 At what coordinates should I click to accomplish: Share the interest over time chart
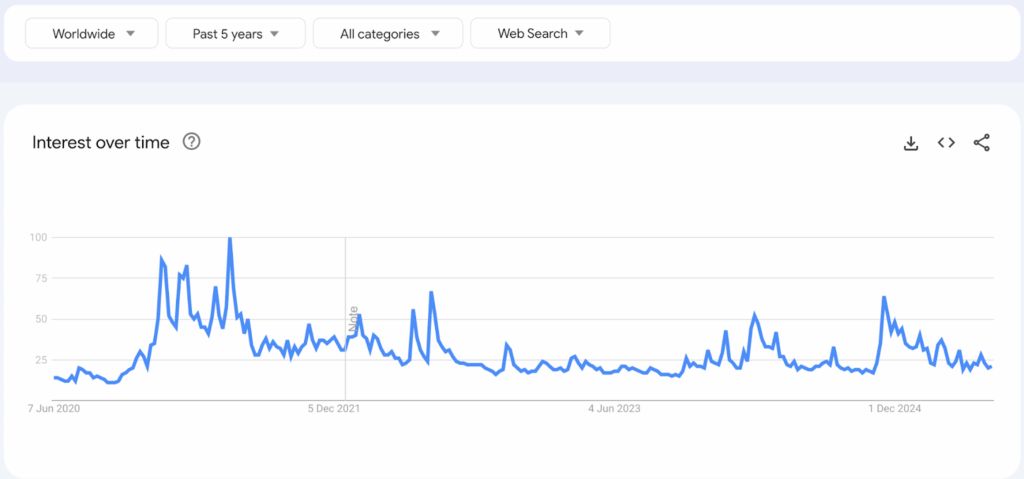pyautogui.click(x=981, y=143)
